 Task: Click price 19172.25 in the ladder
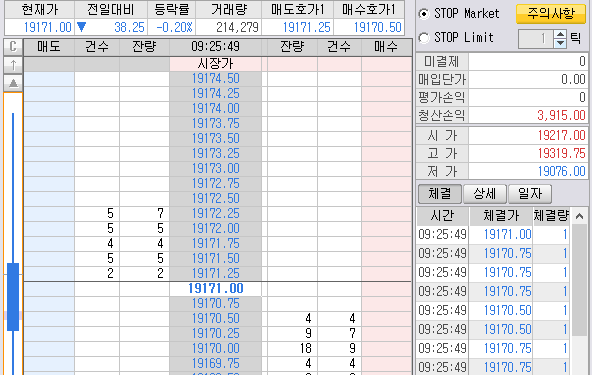216,214
